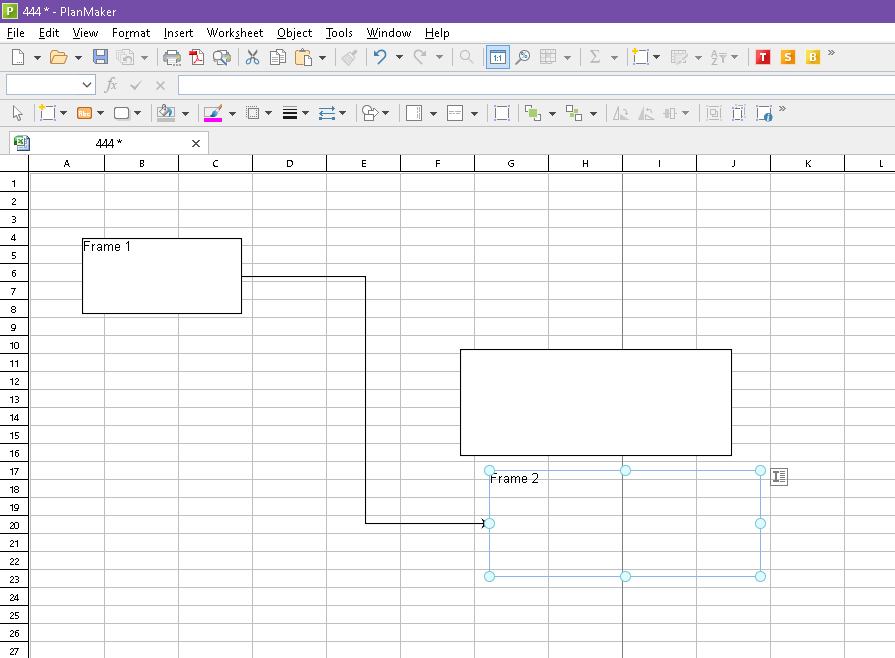
Task: Toggle the object selection arrow tool
Action: point(16,113)
